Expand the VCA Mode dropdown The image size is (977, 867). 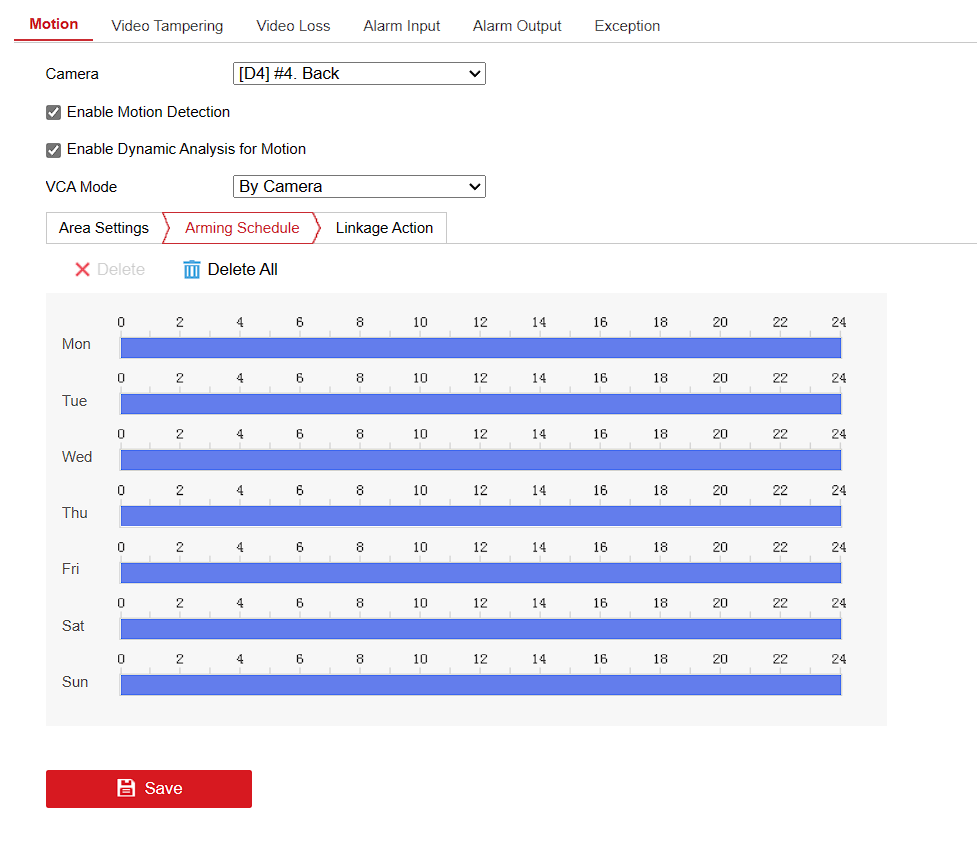click(358, 186)
